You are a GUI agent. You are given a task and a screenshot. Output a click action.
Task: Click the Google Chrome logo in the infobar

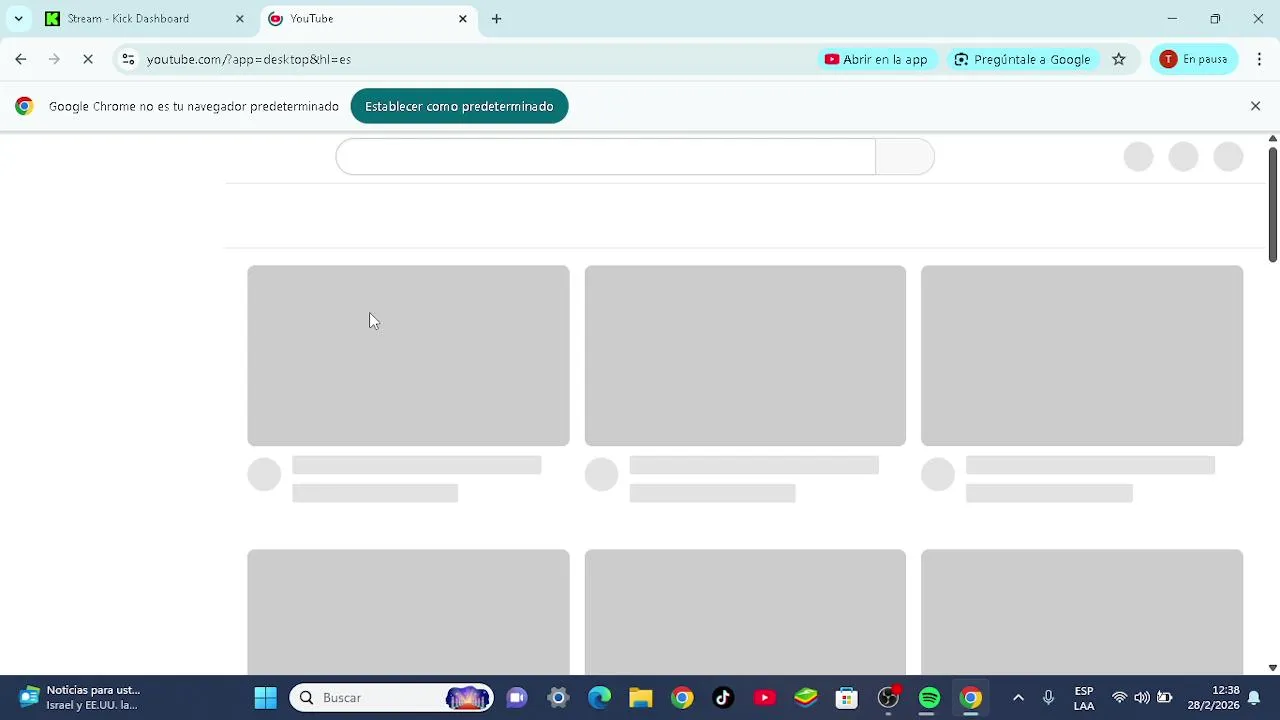click(x=24, y=106)
